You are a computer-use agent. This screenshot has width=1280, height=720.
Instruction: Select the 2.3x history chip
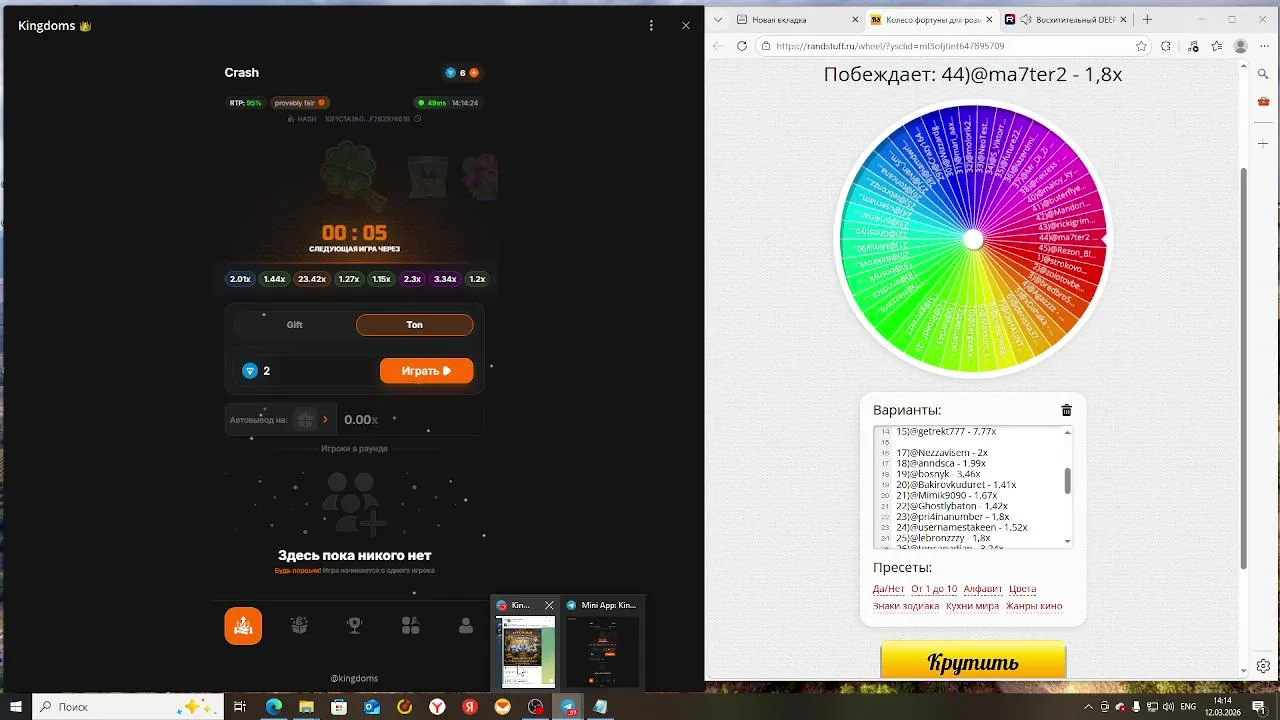[x=412, y=279]
